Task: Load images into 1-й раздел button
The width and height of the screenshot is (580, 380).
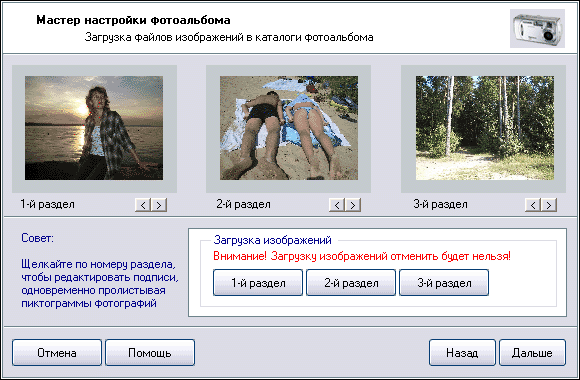Action: coord(258,283)
